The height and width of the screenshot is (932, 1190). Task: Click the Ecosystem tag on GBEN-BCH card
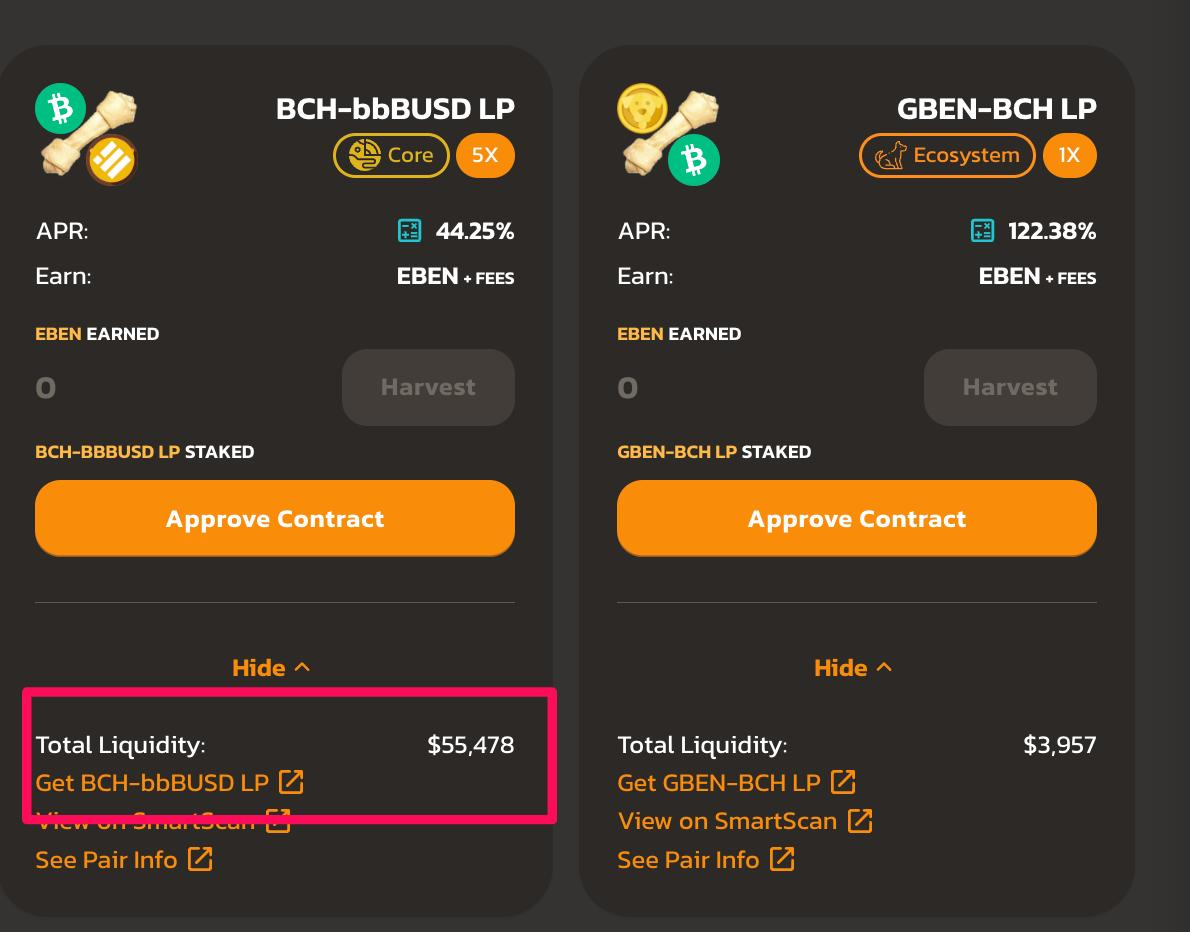pyautogui.click(x=947, y=156)
